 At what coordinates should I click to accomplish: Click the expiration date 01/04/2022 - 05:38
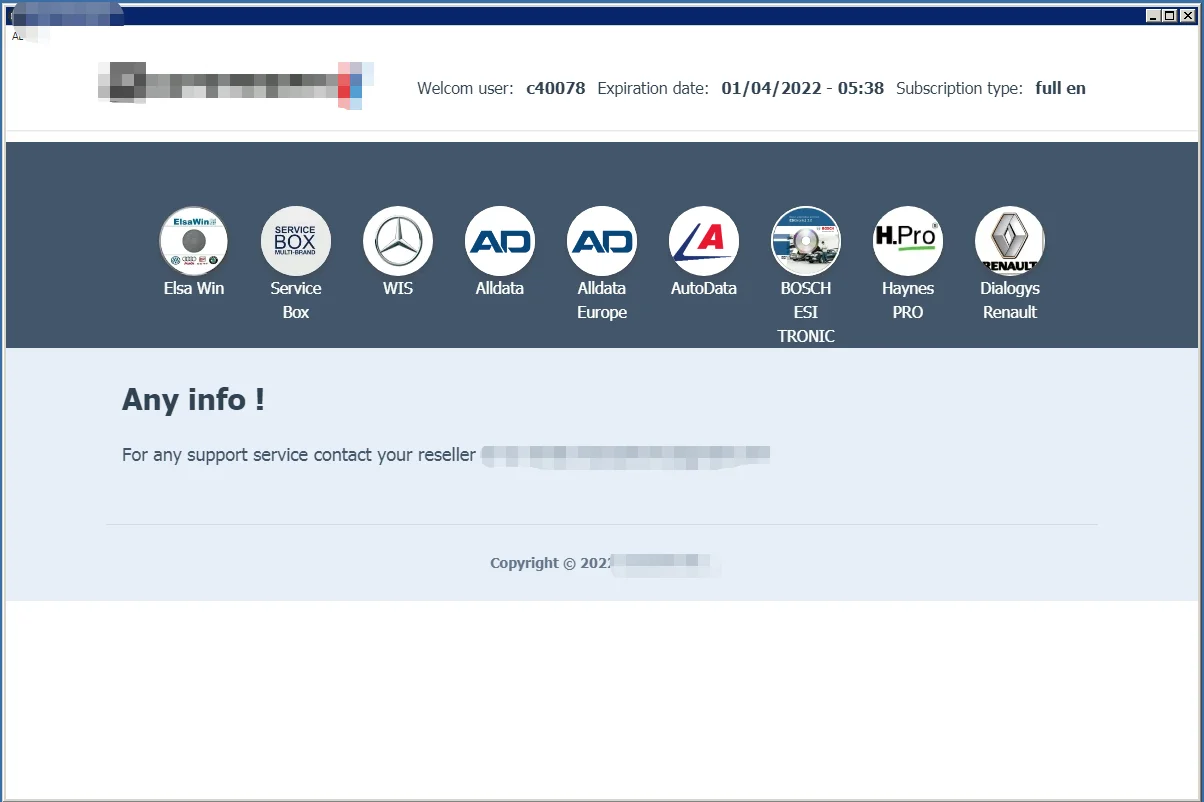click(802, 88)
